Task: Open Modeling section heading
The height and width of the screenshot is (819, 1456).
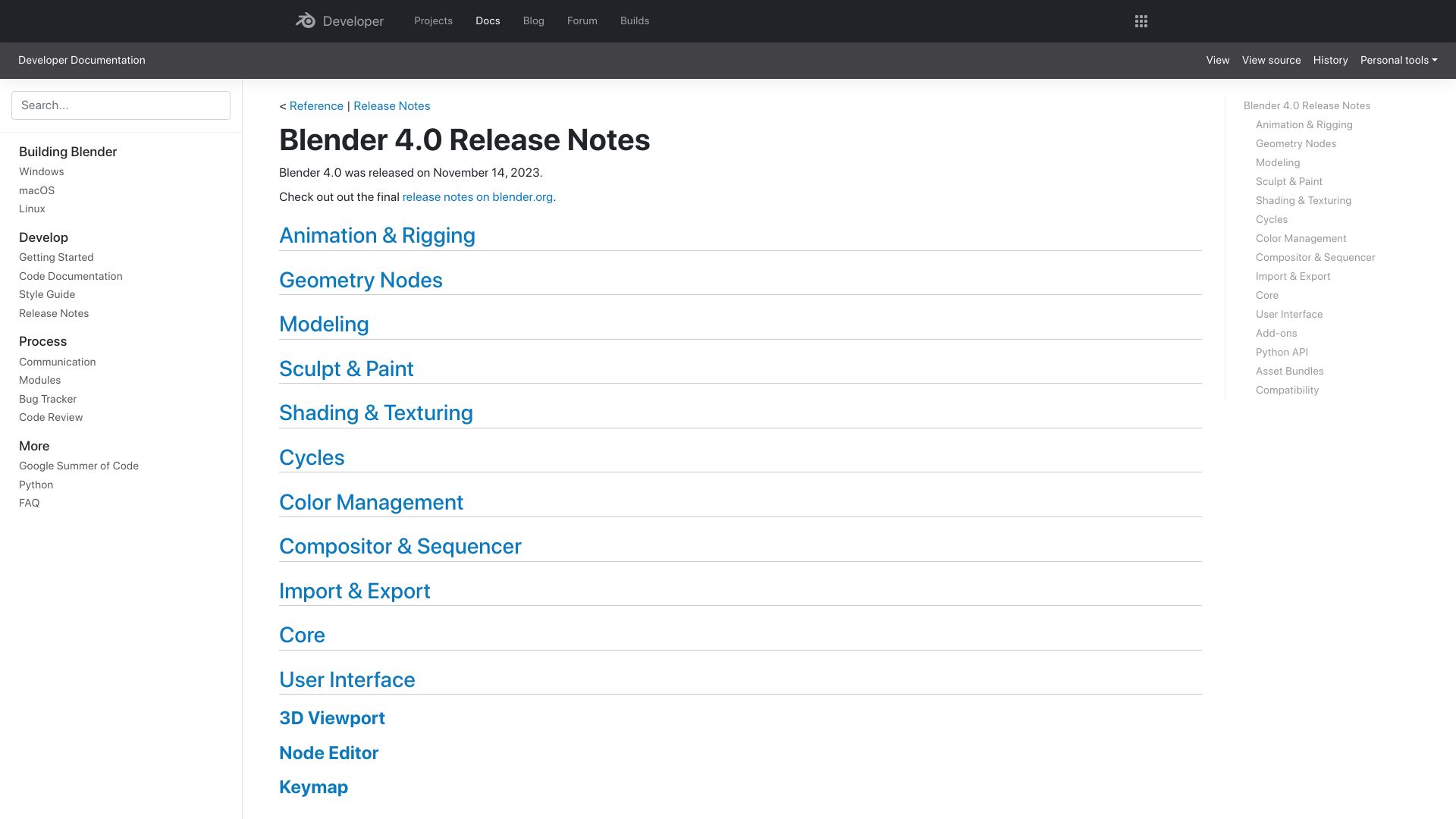Action: [324, 325]
